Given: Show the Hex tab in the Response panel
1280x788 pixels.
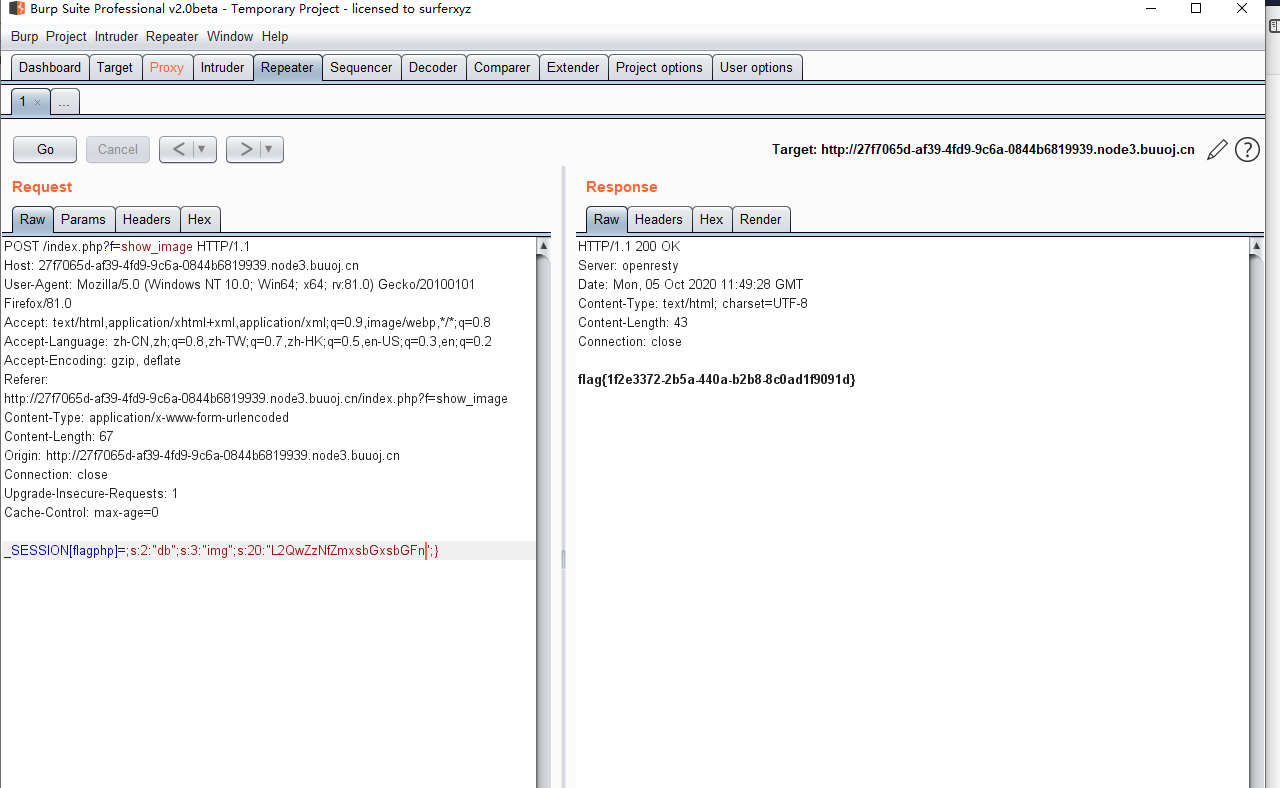Looking at the screenshot, I should tap(712, 219).
